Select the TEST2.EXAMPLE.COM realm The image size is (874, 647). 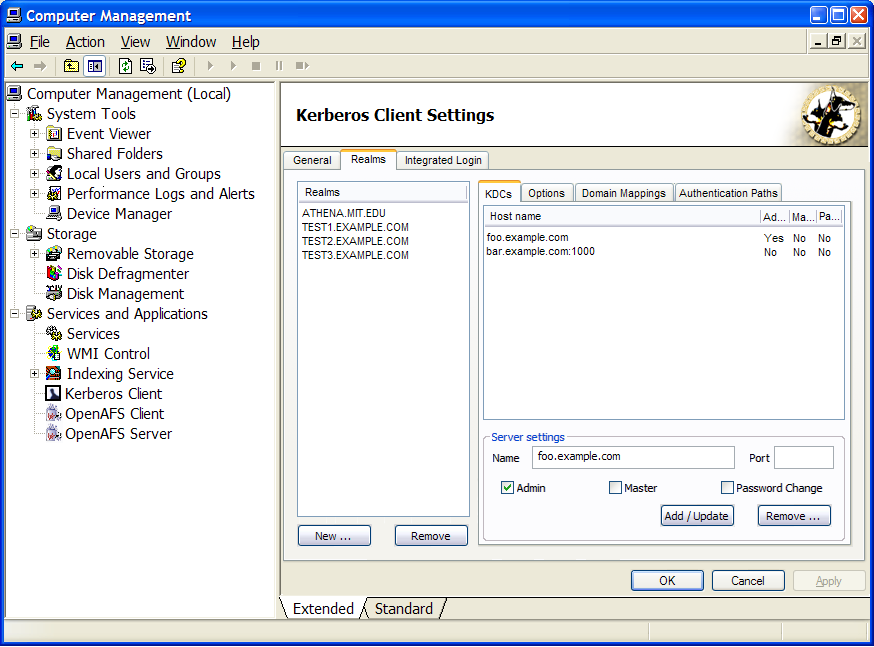click(355, 241)
